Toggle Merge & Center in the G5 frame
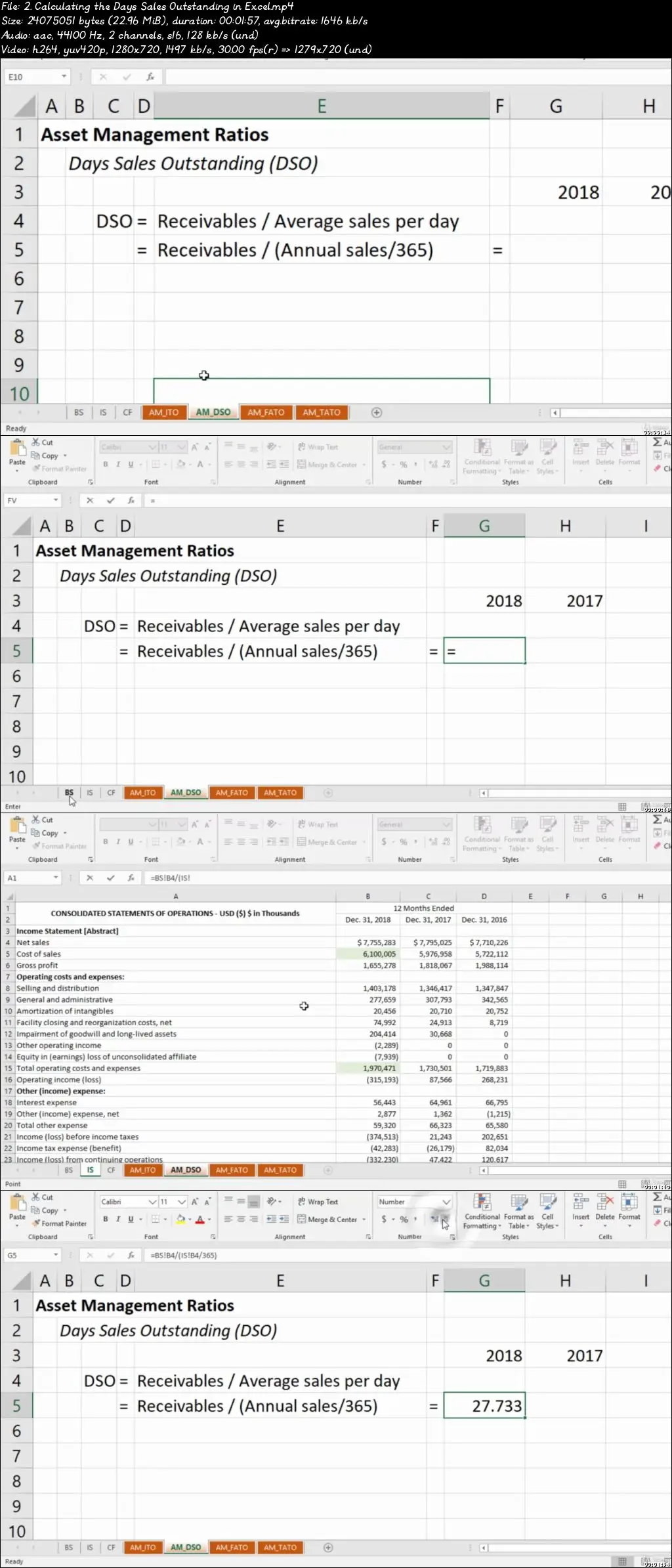Viewport: 672px width, 1568px height. click(327, 1219)
